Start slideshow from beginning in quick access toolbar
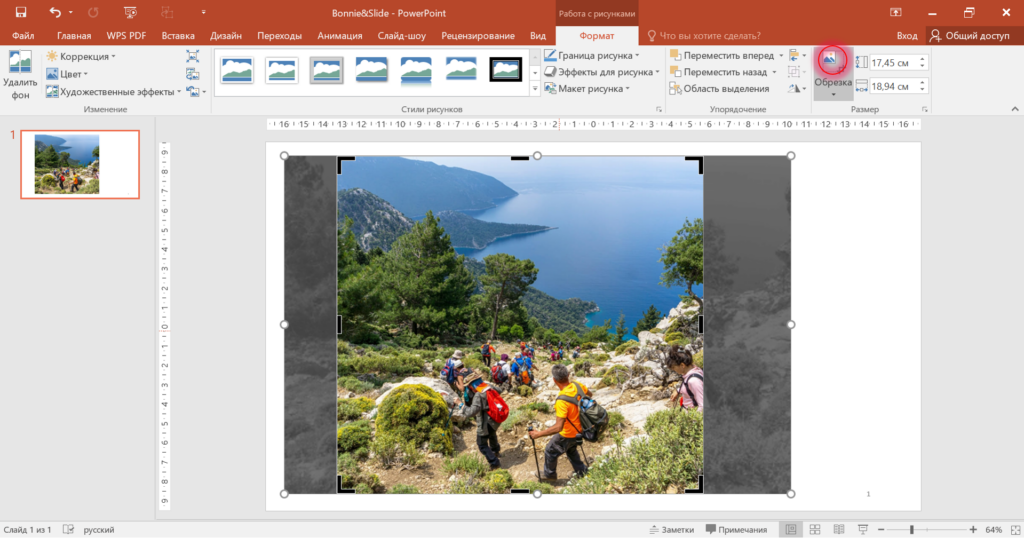The image size is (1024, 538). coord(130,12)
